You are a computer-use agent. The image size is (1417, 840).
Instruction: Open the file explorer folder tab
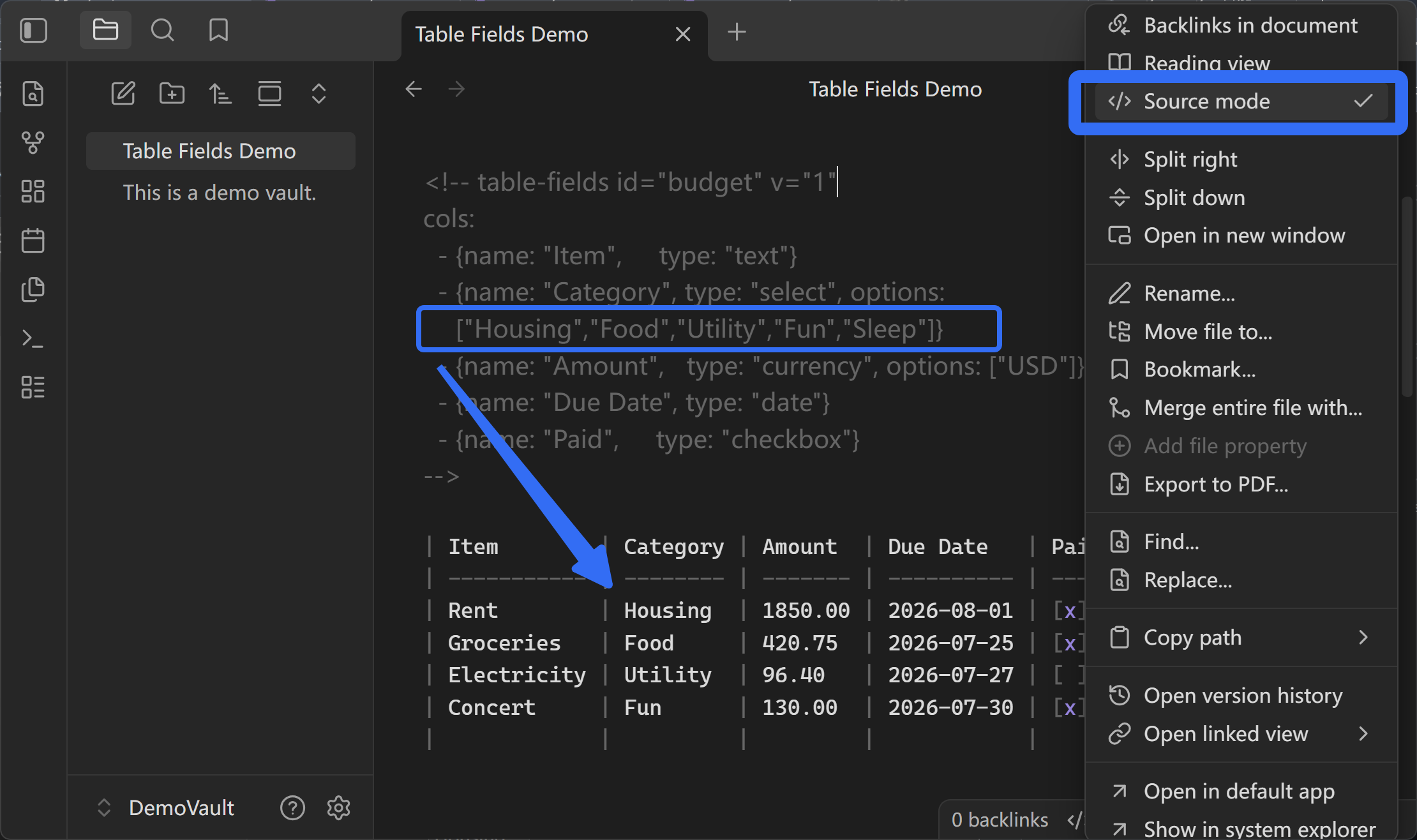coord(105,30)
